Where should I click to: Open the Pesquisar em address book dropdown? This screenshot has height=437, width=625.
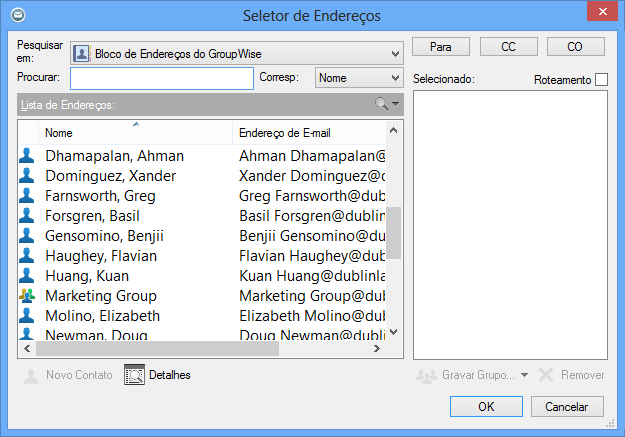(395, 53)
